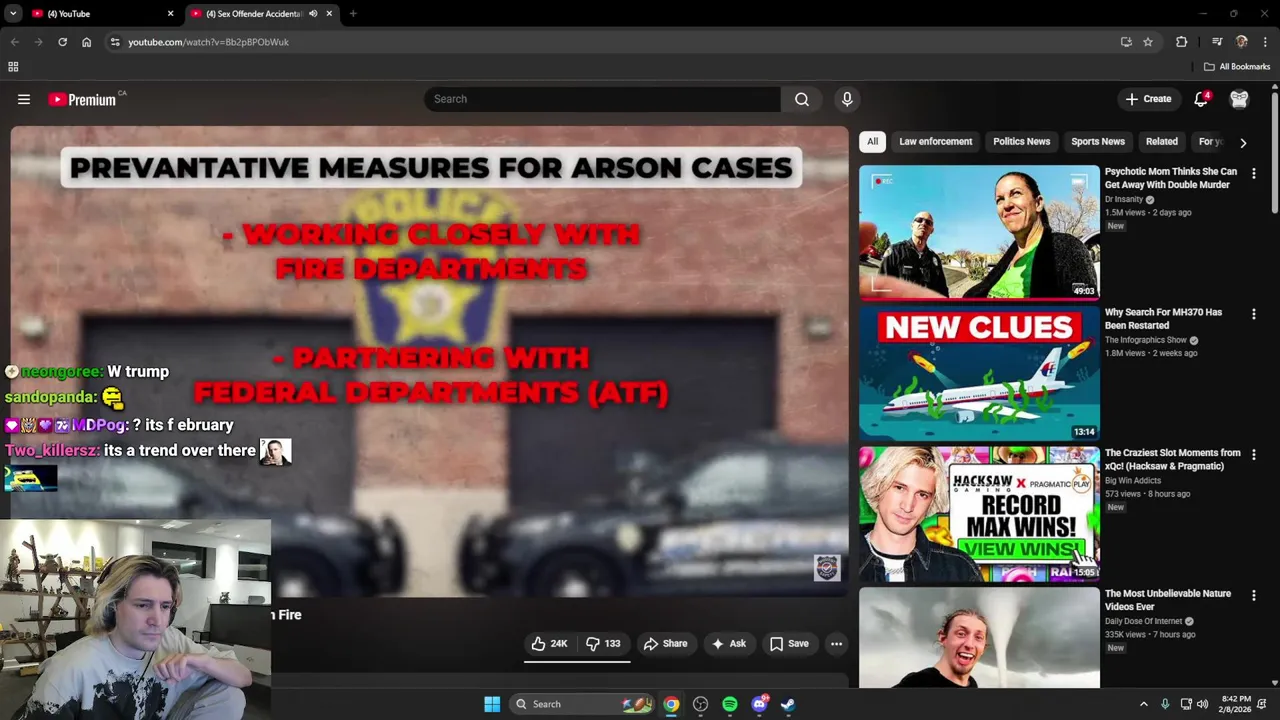1280x720 pixels.
Task: Open a new browser tab
Action: [x=353, y=14]
